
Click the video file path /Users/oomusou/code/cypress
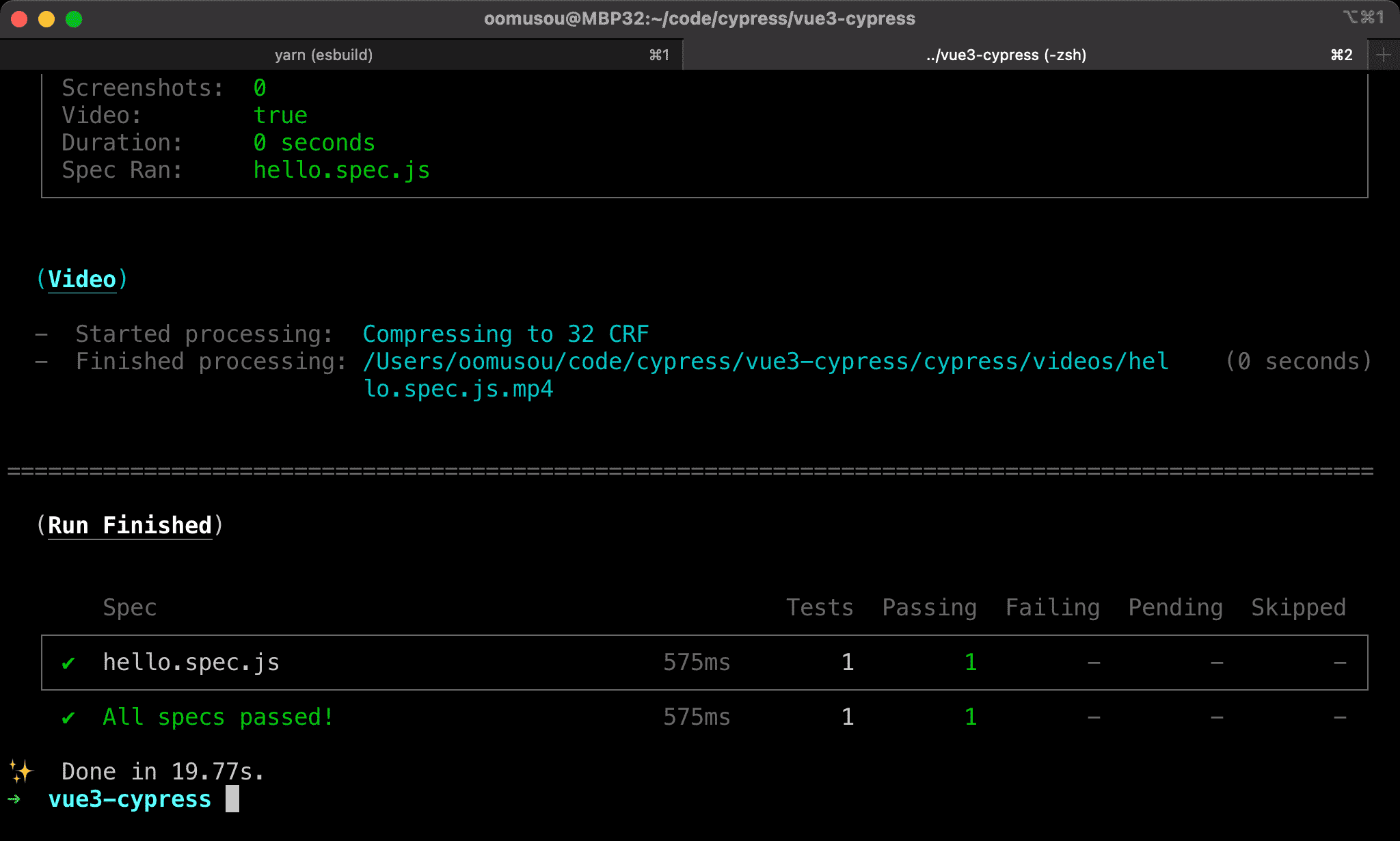click(x=766, y=361)
